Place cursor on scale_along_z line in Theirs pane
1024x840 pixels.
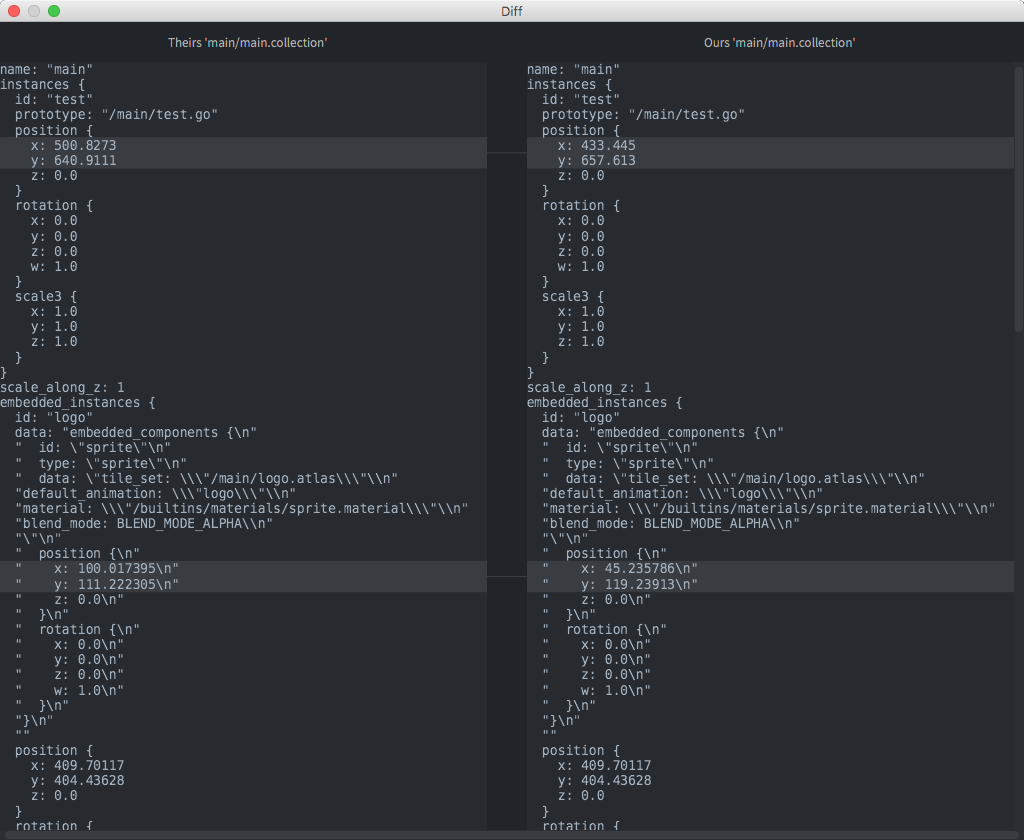(x=62, y=387)
